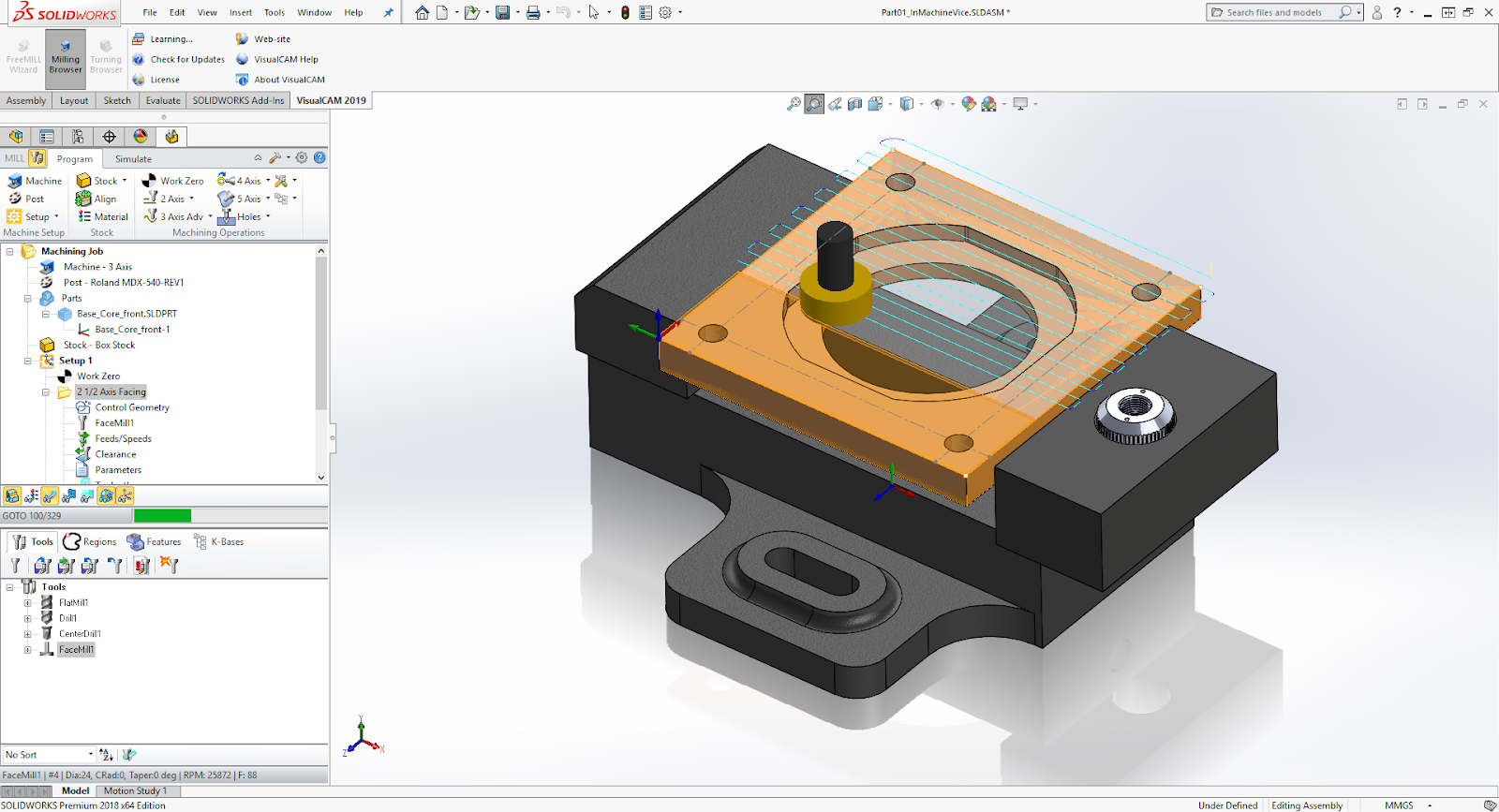Switch to the Regions tab
1499x812 pixels.
tap(90, 542)
